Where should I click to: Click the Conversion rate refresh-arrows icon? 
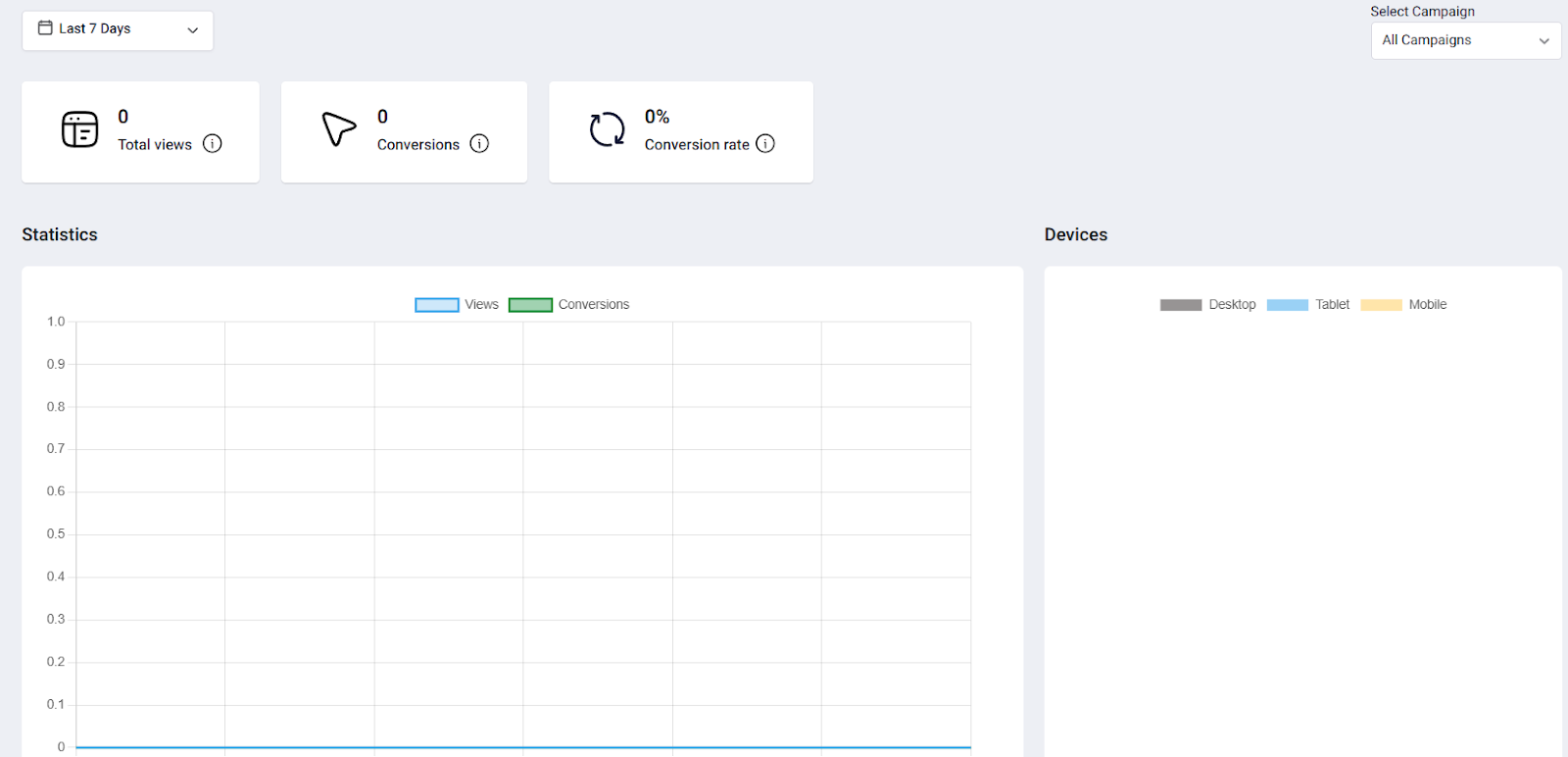point(607,129)
